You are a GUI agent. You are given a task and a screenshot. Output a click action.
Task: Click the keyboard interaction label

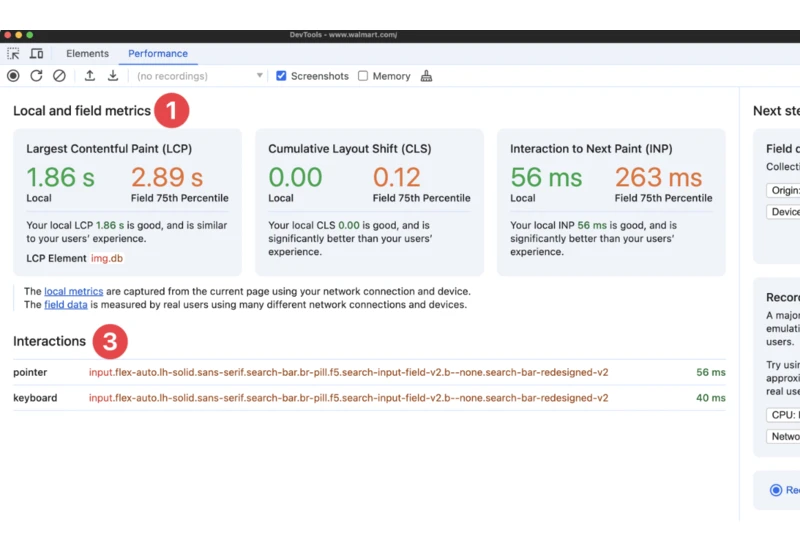35,398
